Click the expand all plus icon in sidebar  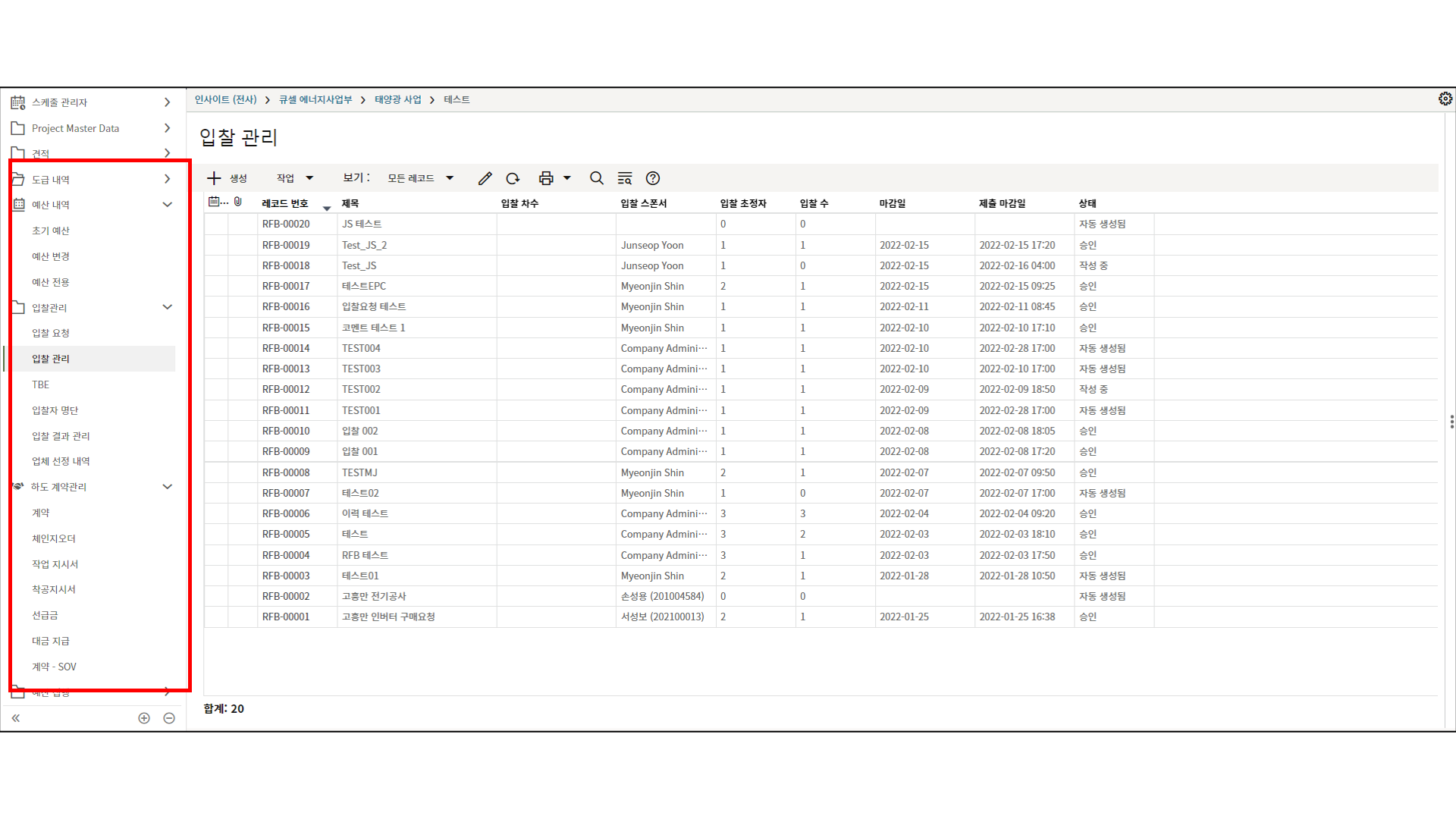pyautogui.click(x=144, y=718)
